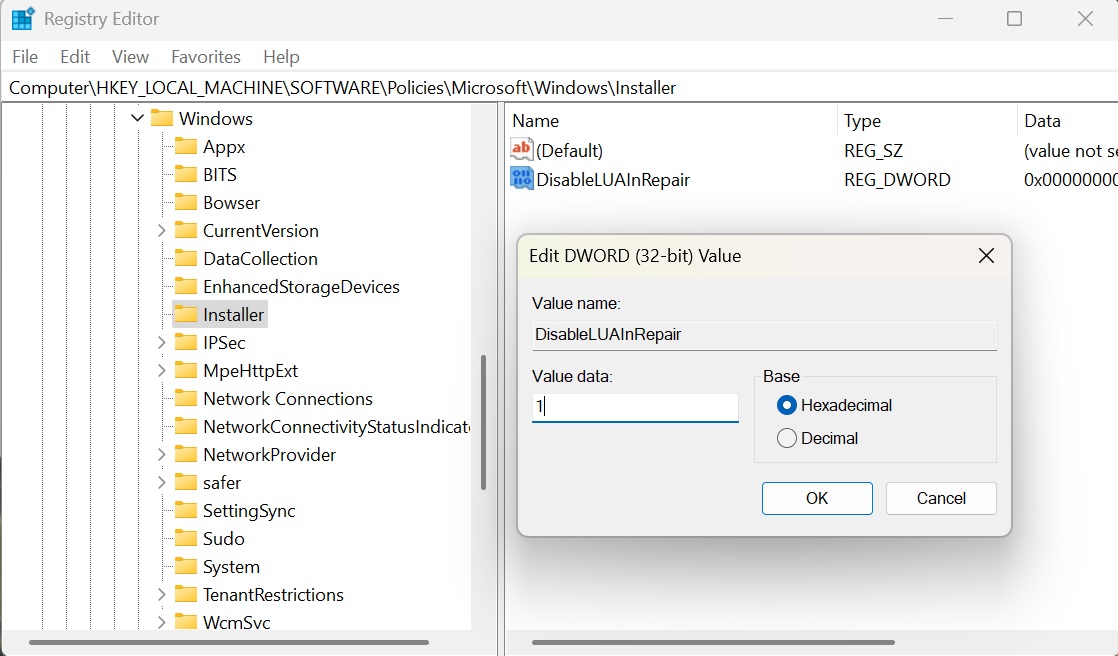
Task: Click the REG_SZ type cell
Action: click(x=873, y=150)
